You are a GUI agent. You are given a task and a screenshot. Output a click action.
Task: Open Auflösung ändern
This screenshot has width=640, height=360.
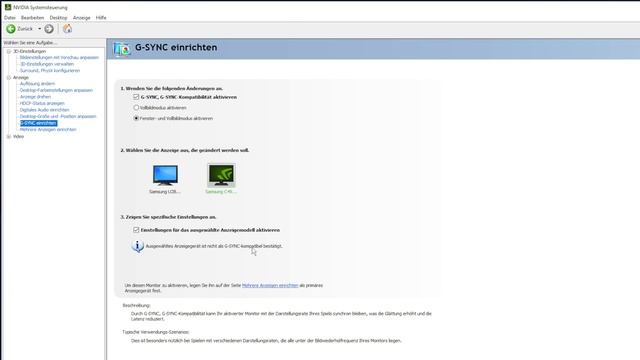(x=37, y=84)
